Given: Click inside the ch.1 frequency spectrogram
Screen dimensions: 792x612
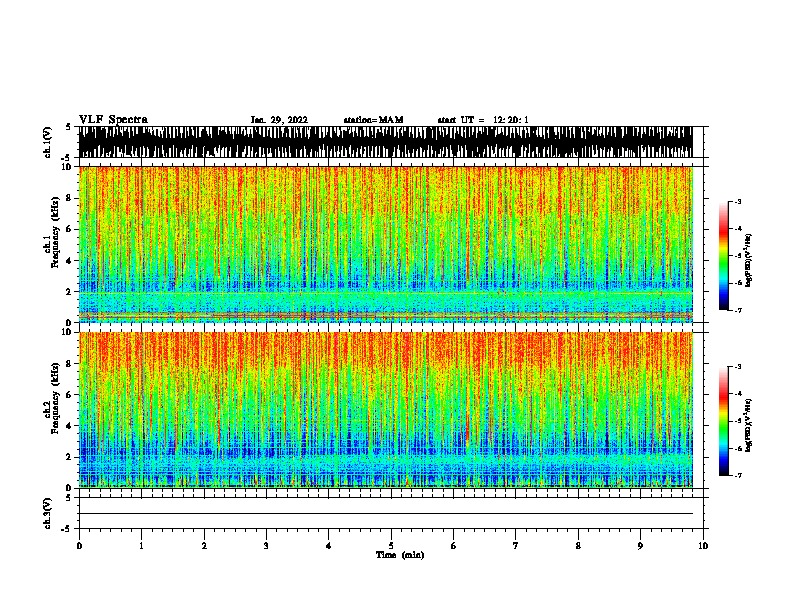Looking at the screenshot, I should pyautogui.click(x=385, y=244).
